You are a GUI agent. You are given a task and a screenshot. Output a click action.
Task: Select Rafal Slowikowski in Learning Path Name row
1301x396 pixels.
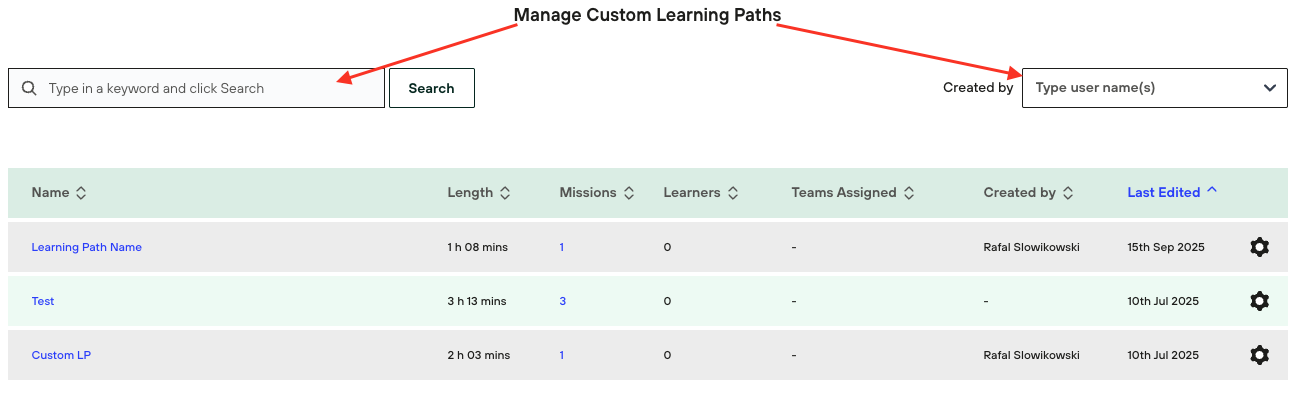1031,247
